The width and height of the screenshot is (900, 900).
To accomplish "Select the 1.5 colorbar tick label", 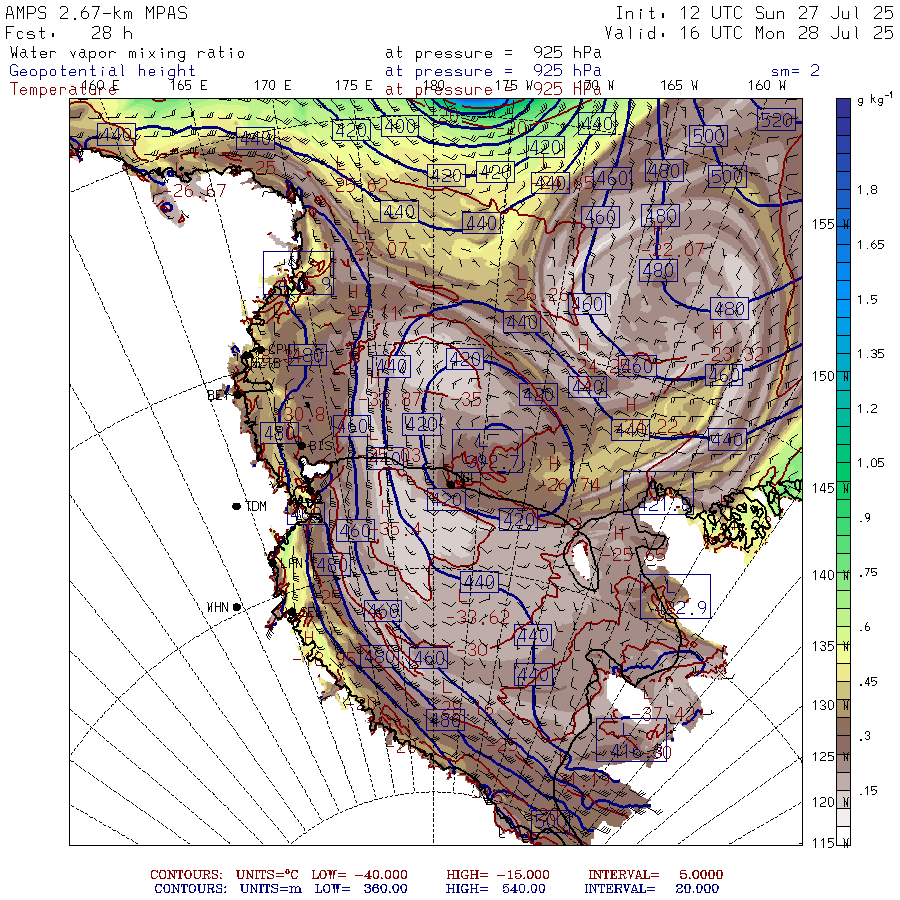I will tap(867, 300).
